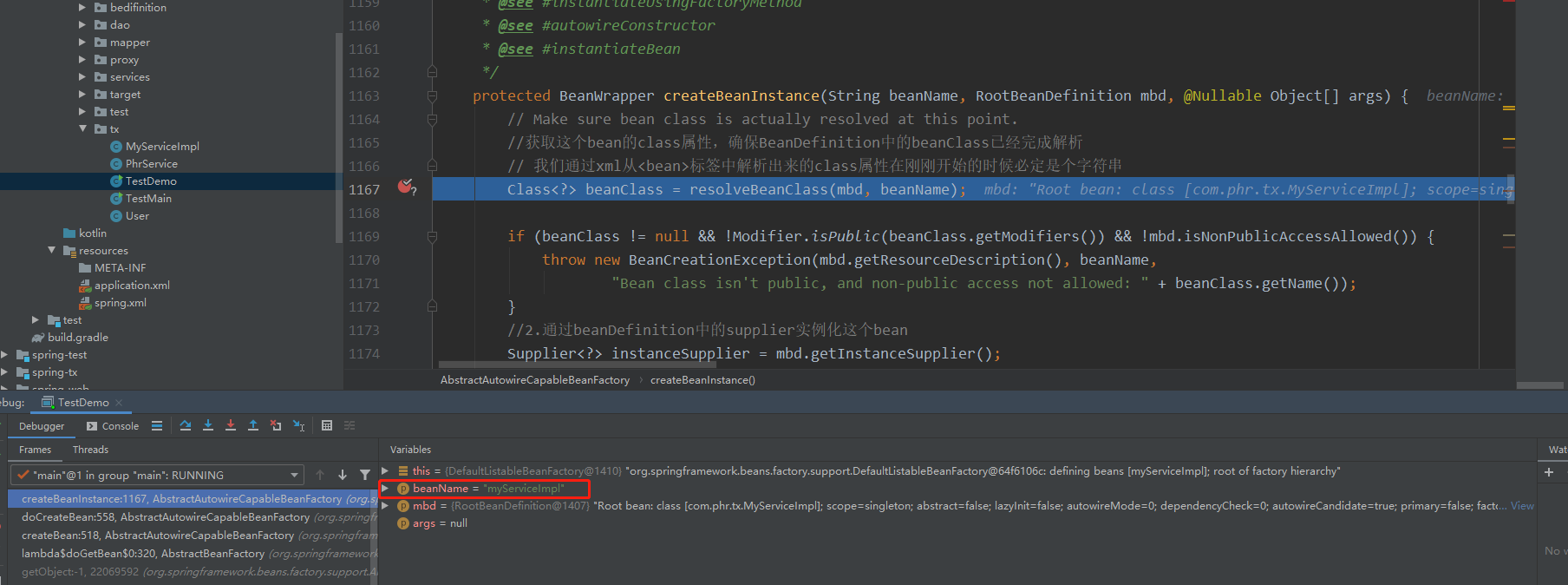Screen dimensions: 1568x585
Task: Expand the services folder
Action: [82, 76]
